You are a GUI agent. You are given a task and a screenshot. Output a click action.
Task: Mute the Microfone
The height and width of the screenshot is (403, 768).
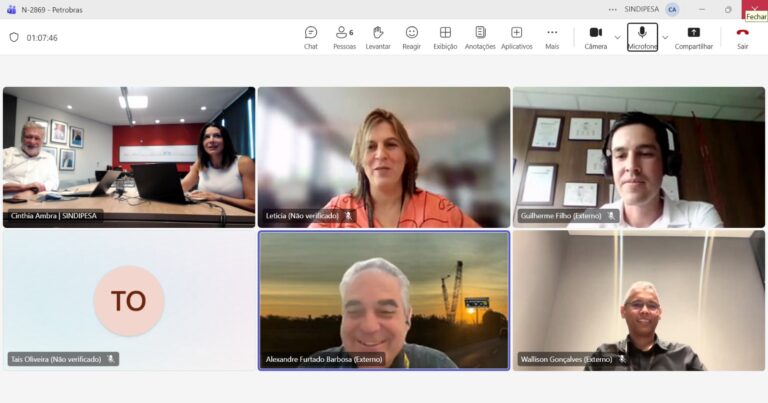(x=642, y=37)
